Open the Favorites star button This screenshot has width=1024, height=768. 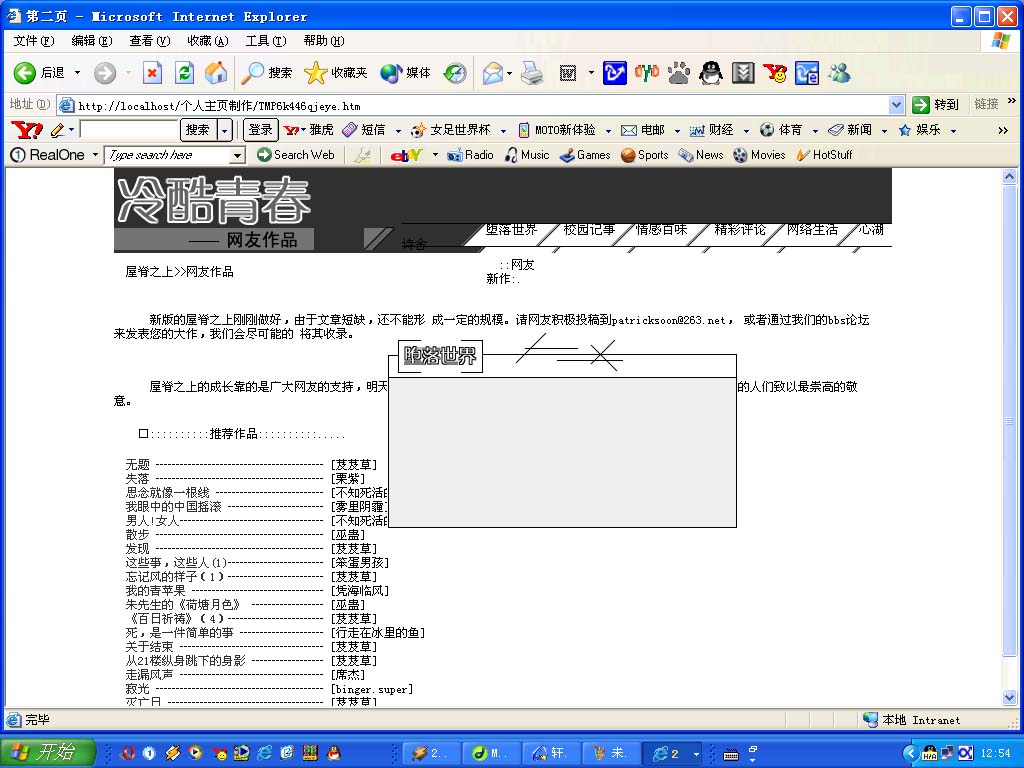pos(335,73)
